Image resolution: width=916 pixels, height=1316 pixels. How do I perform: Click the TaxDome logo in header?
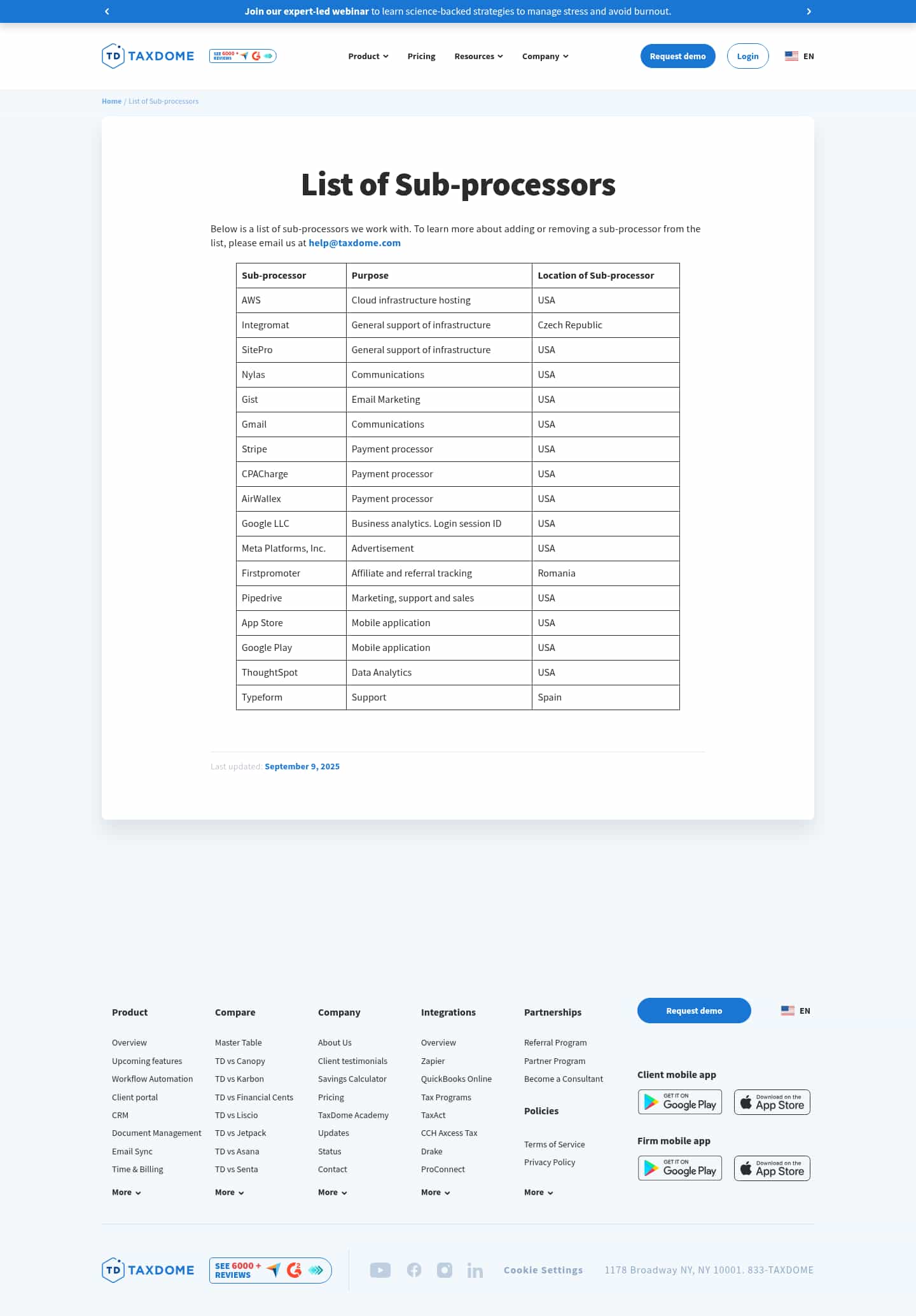tap(148, 56)
